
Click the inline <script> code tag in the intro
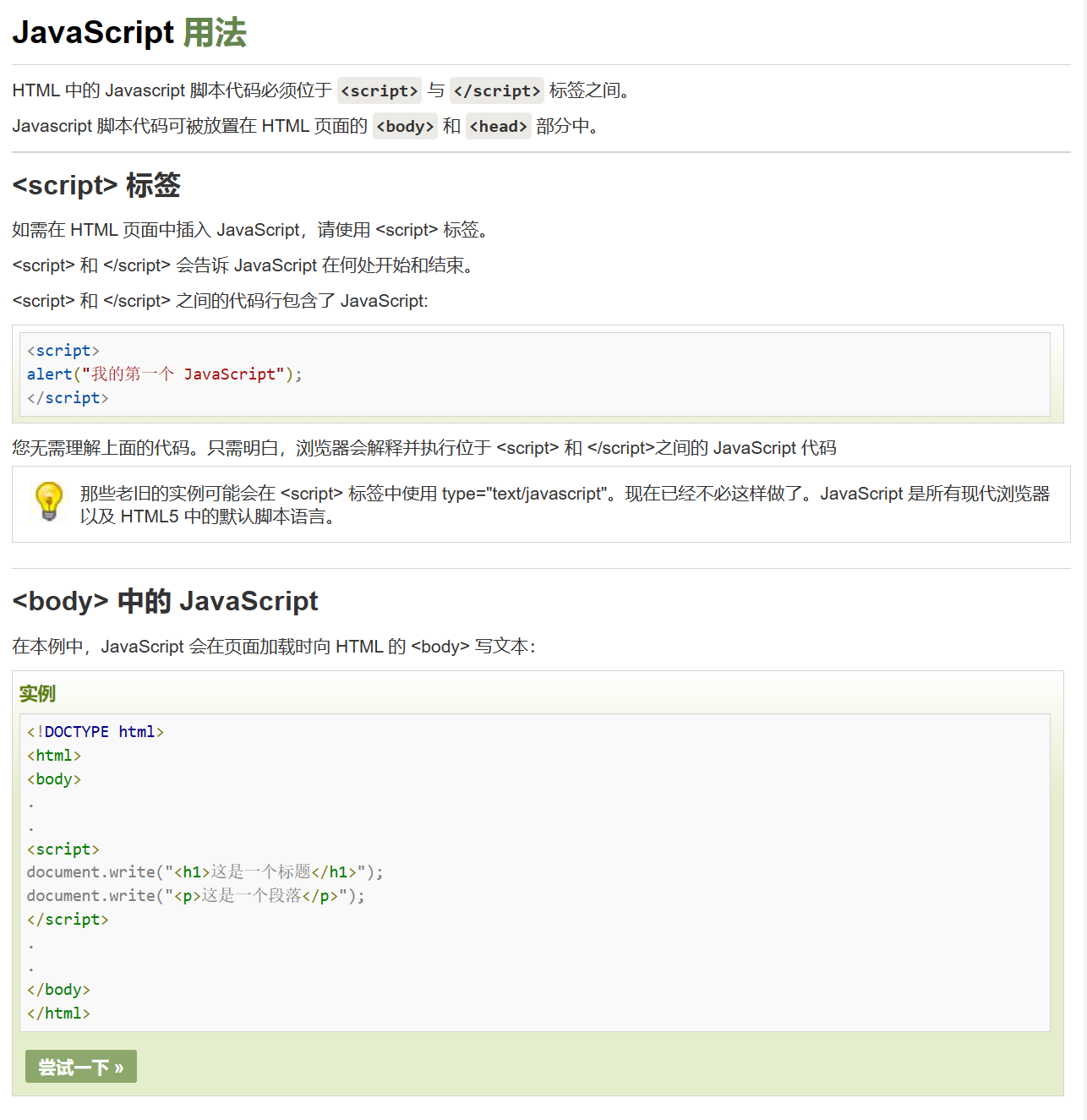379,90
